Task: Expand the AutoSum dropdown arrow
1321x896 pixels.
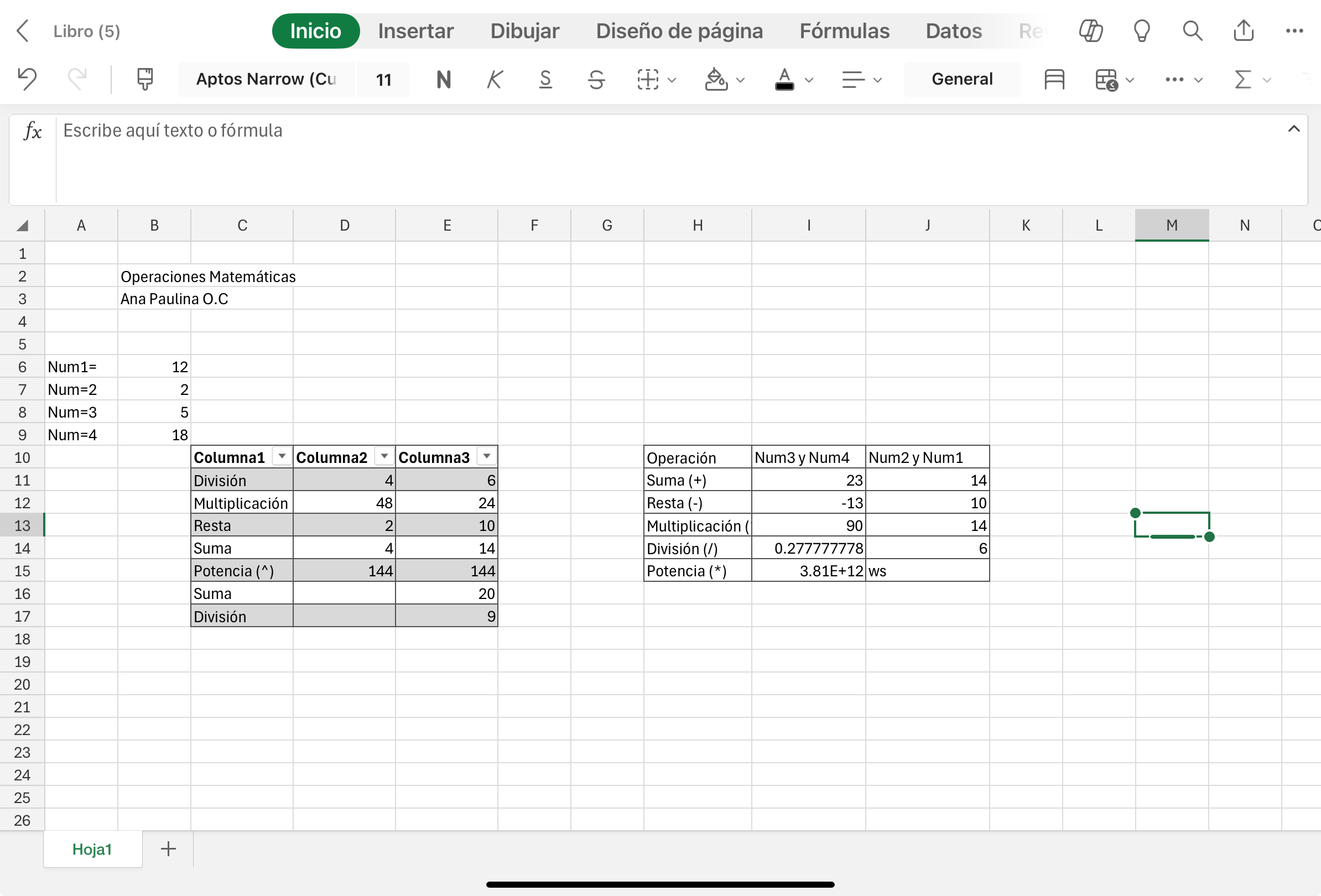Action: [x=1267, y=80]
